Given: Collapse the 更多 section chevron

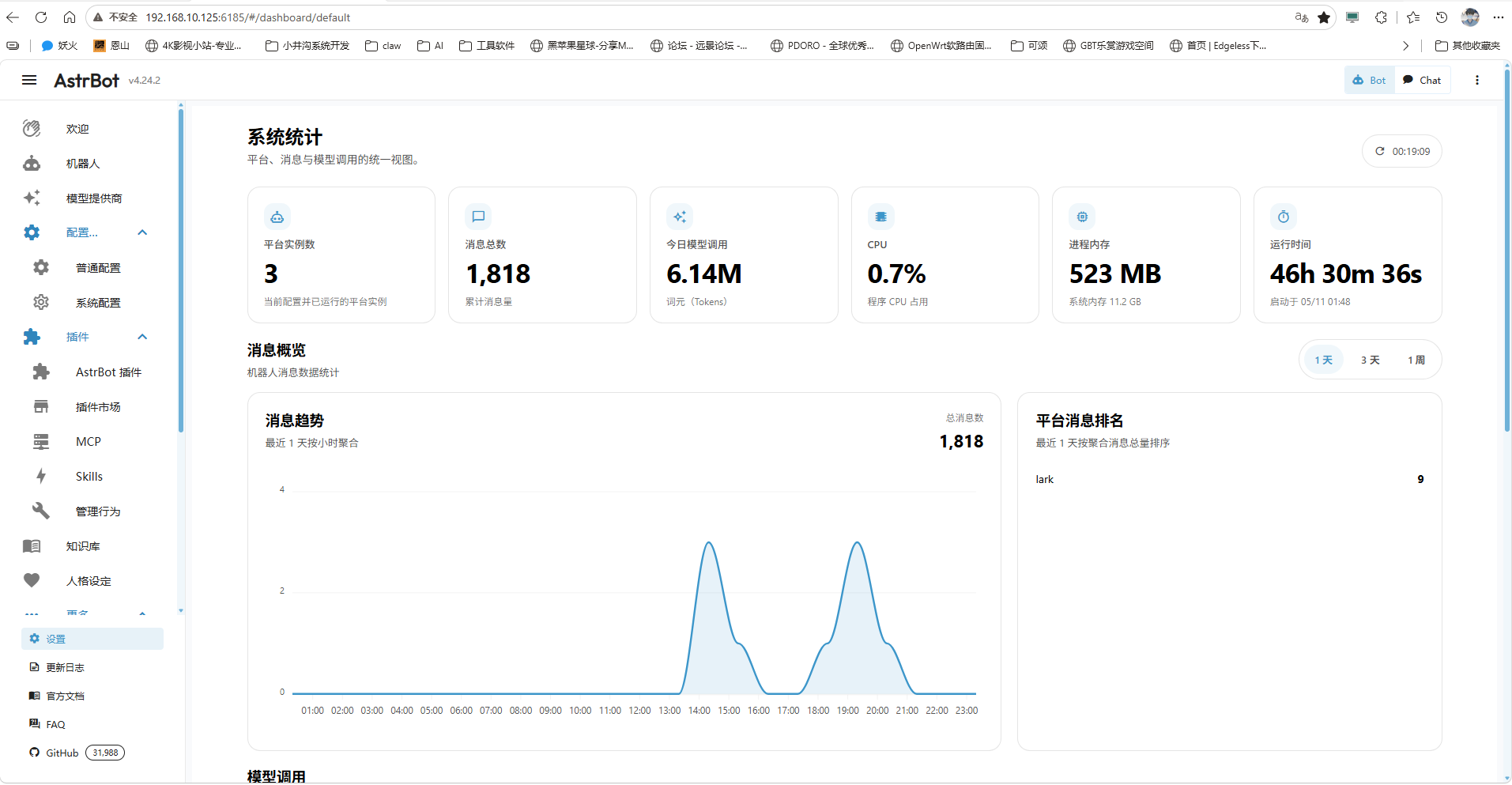Looking at the screenshot, I should [x=142, y=613].
